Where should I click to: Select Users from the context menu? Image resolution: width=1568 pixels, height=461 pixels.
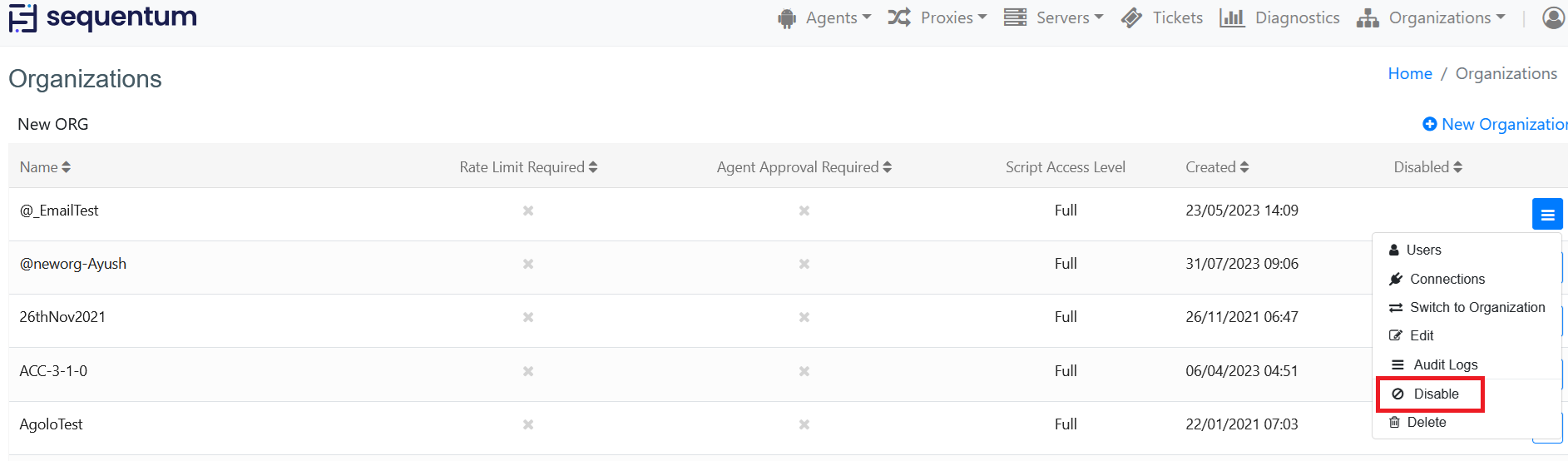(1423, 250)
